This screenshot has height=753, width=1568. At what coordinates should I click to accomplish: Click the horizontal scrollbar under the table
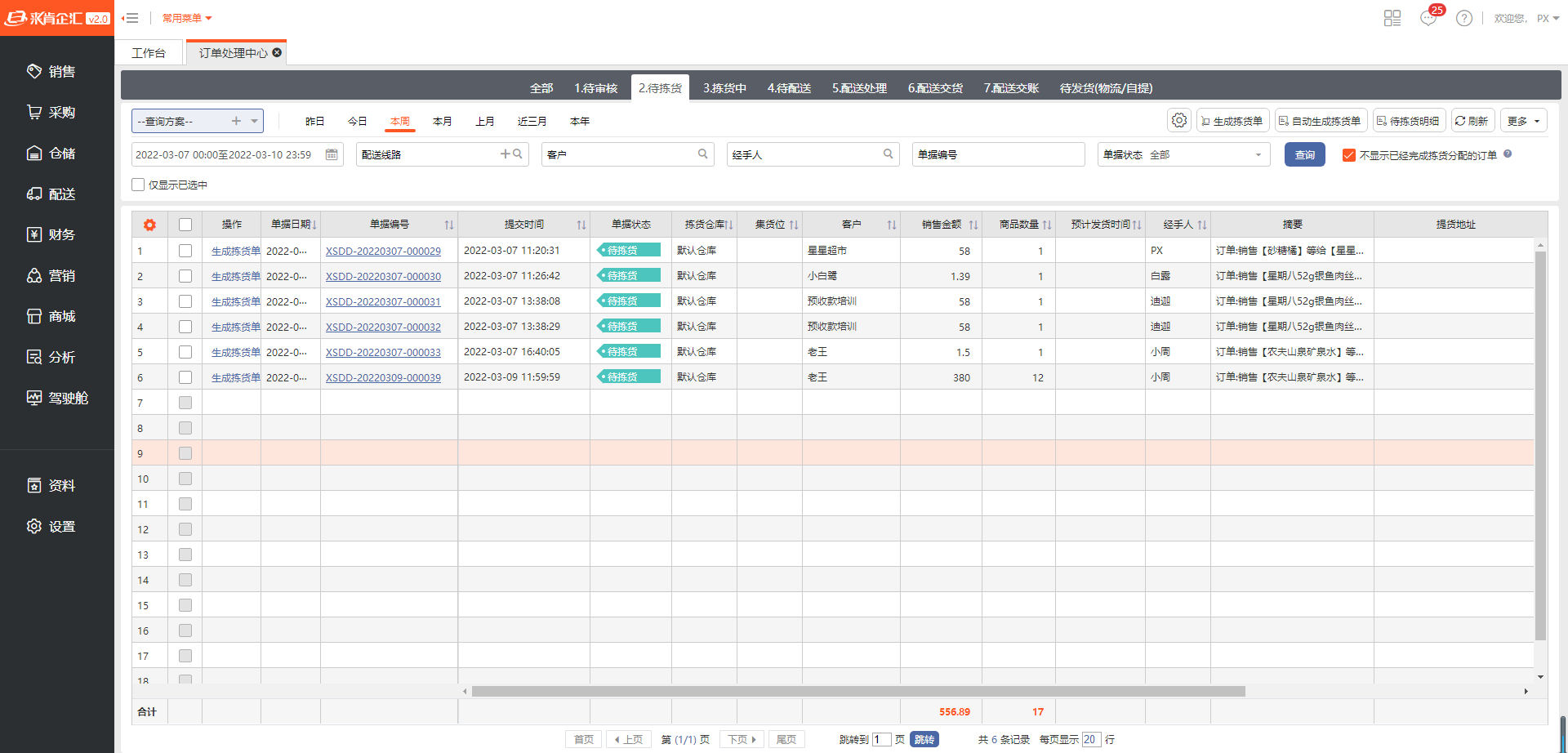(x=858, y=692)
